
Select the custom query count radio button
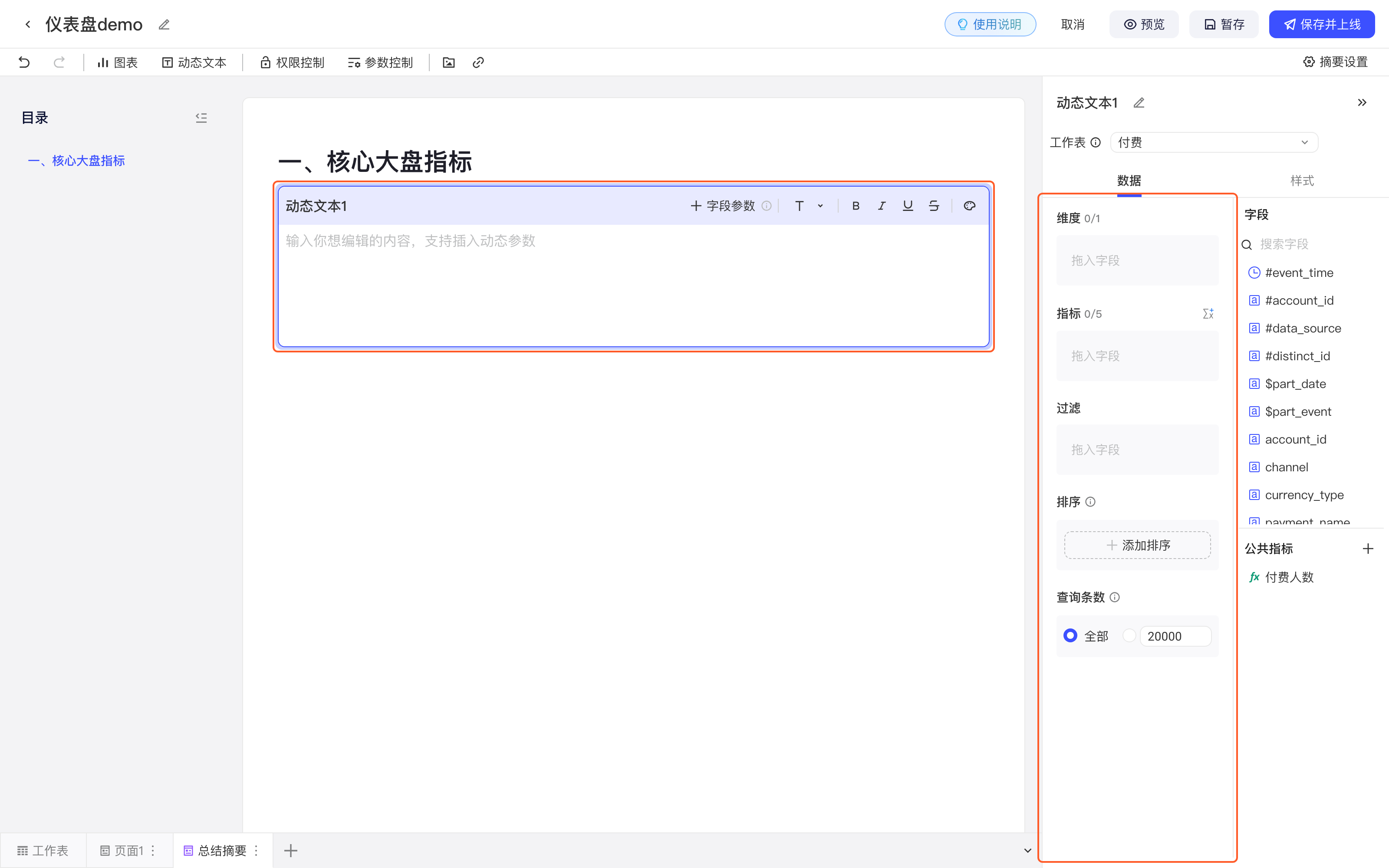click(x=1129, y=635)
